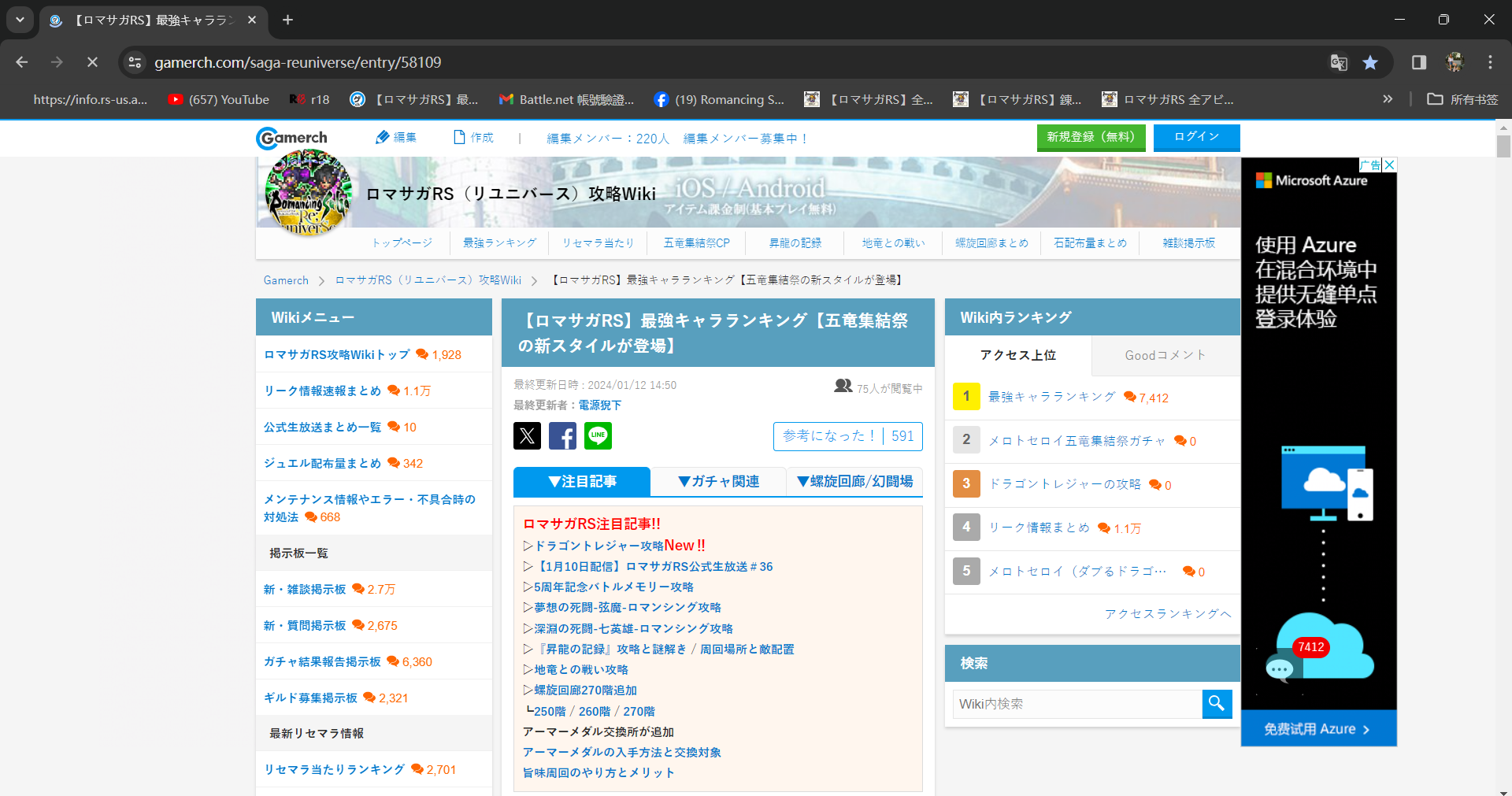Open Chrome side panel icon
The width and height of the screenshot is (1512, 796).
coord(1419,62)
